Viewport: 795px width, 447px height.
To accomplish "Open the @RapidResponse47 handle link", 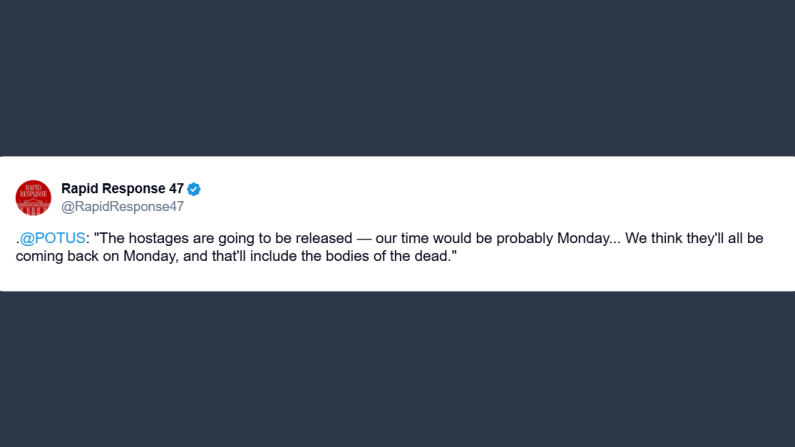I will [x=122, y=207].
